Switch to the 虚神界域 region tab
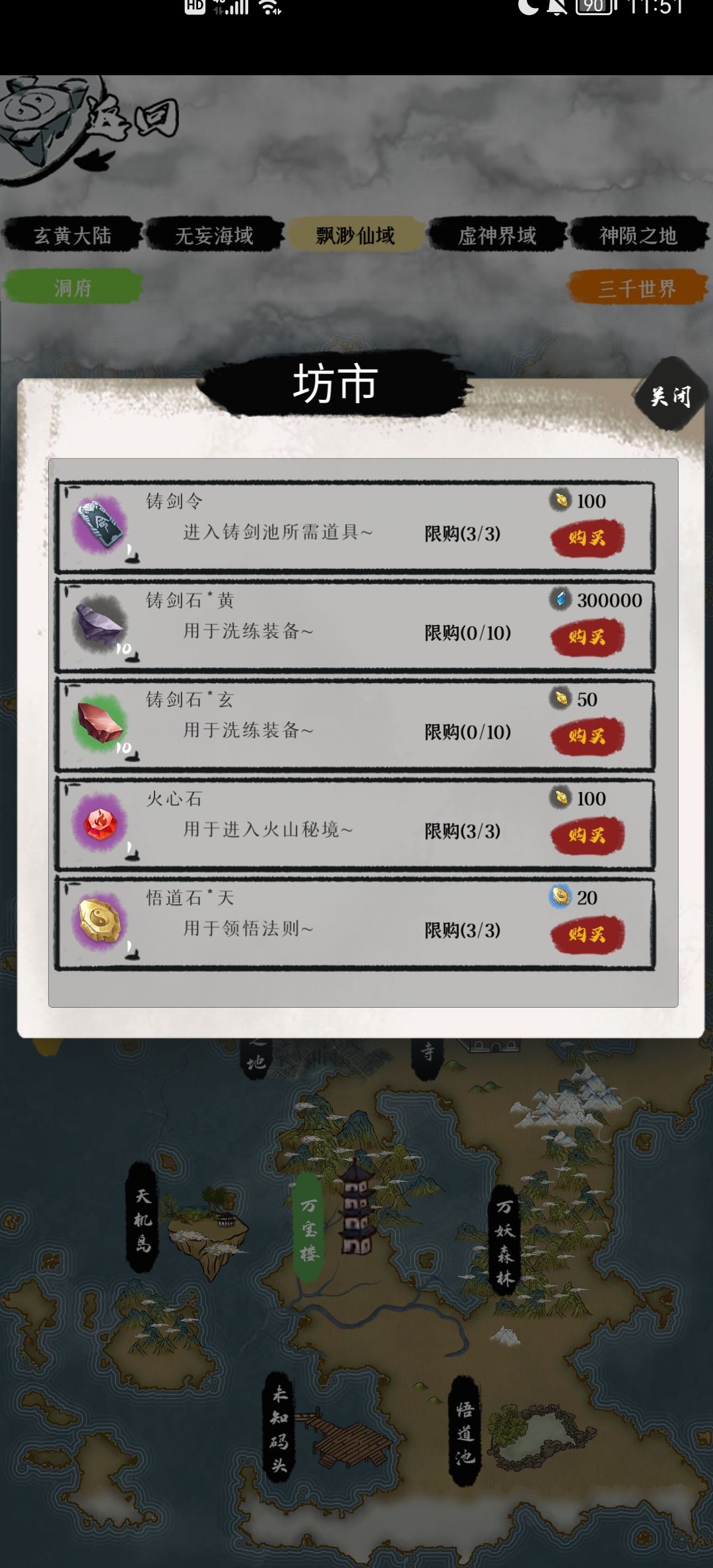This screenshot has width=713, height=1568. [497, 235]
